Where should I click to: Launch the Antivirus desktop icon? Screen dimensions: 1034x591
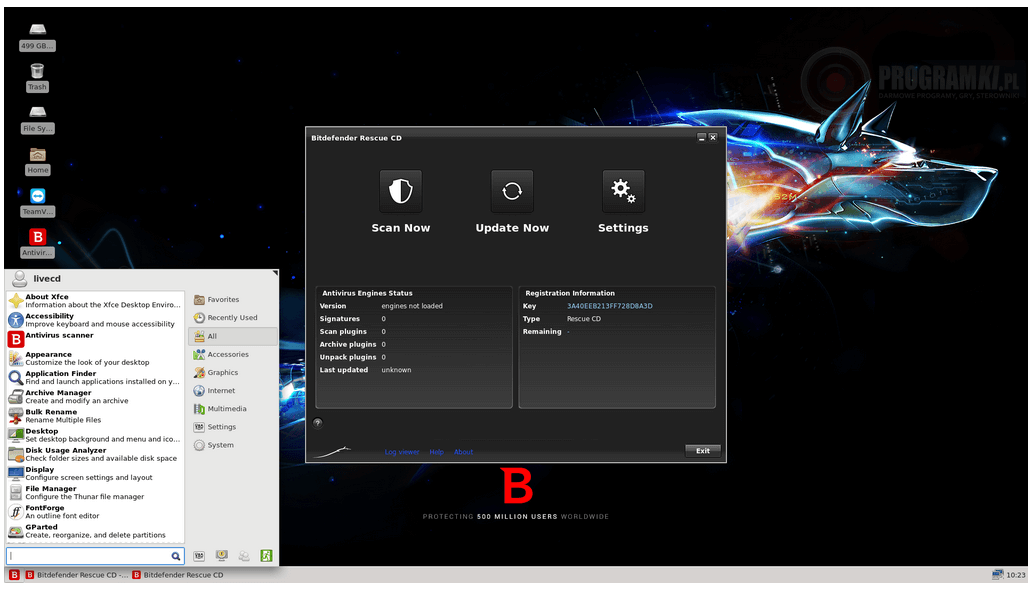[x=38, y=243]
